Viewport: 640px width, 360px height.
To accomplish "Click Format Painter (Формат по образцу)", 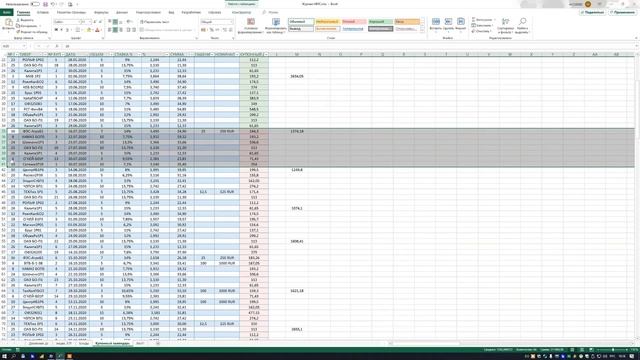I will point(32,31).
